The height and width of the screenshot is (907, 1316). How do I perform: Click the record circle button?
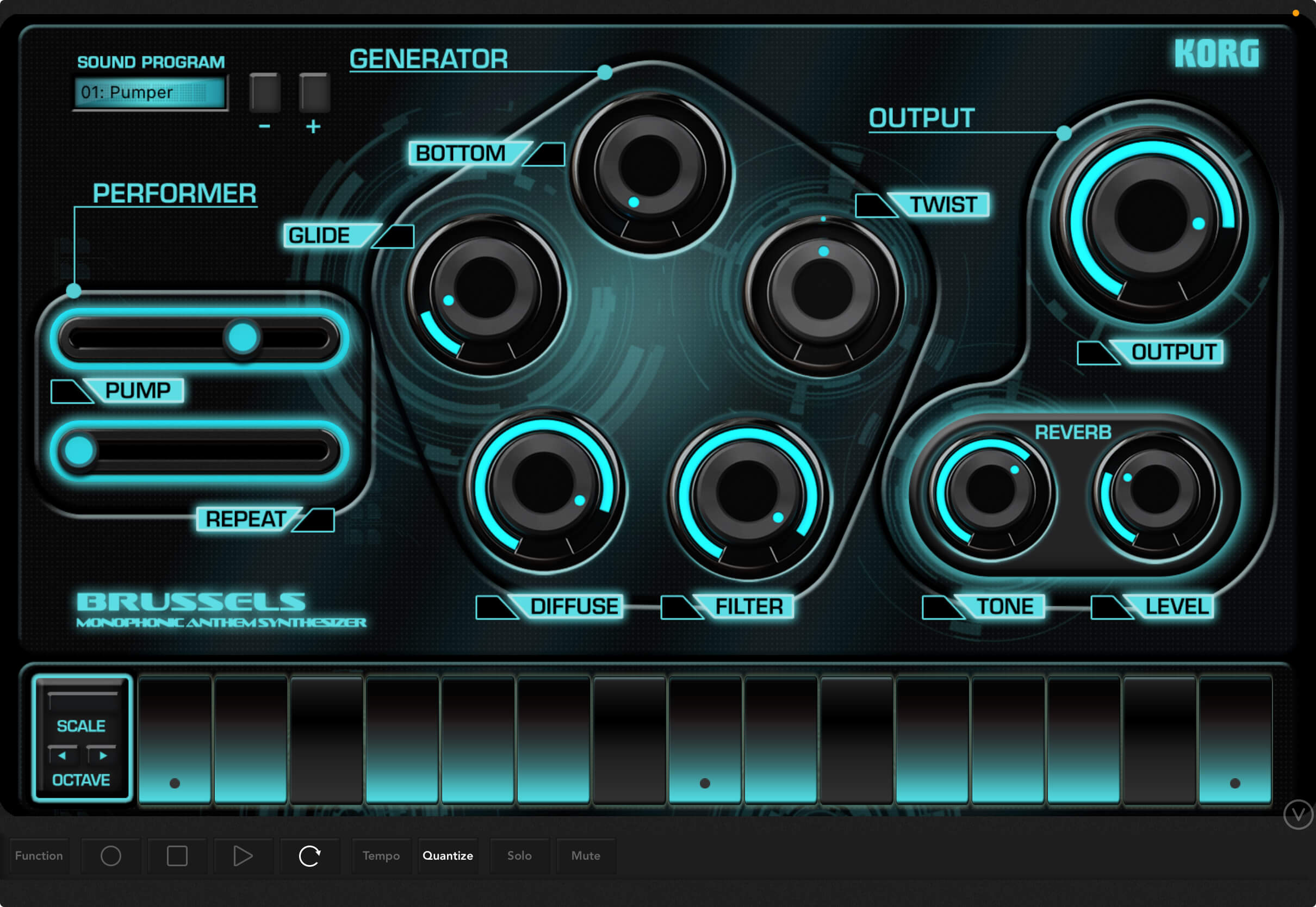point(111,856)
